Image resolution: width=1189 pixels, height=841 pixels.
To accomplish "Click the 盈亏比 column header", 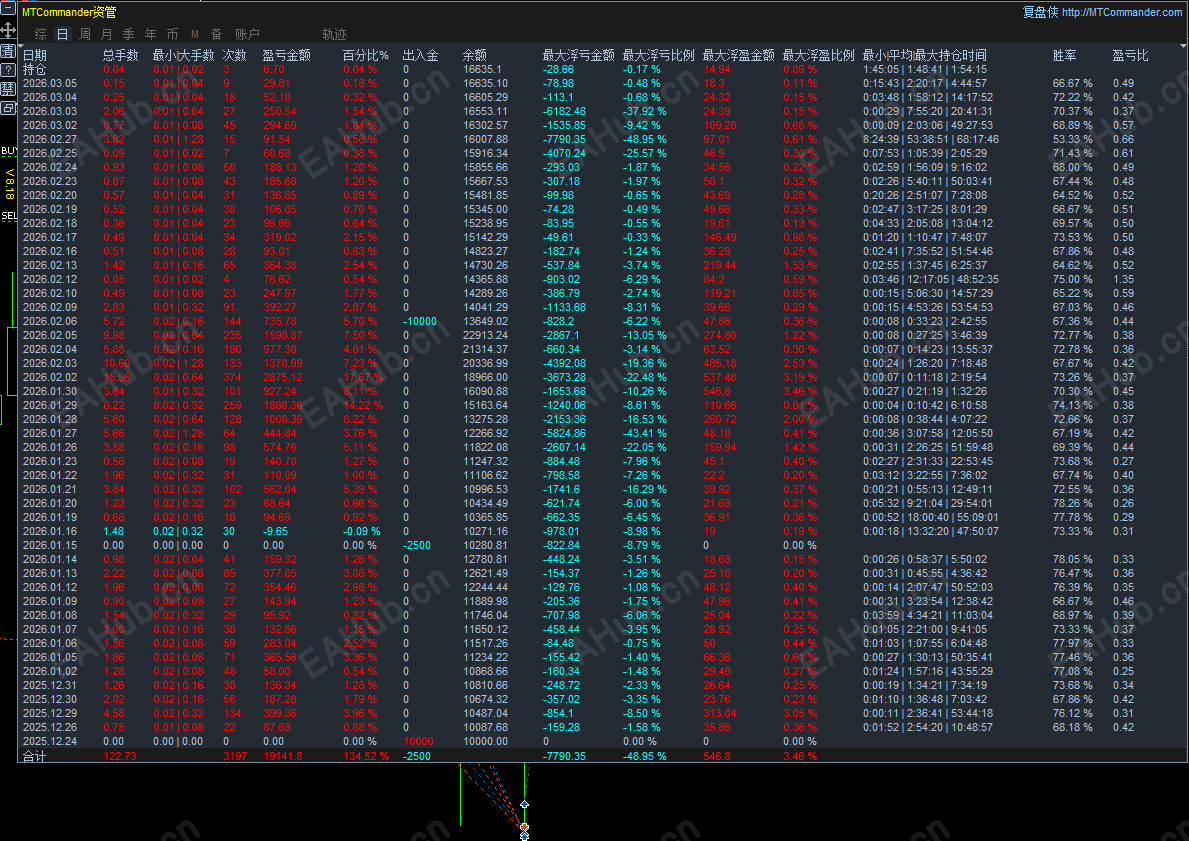I will 1131,55.
